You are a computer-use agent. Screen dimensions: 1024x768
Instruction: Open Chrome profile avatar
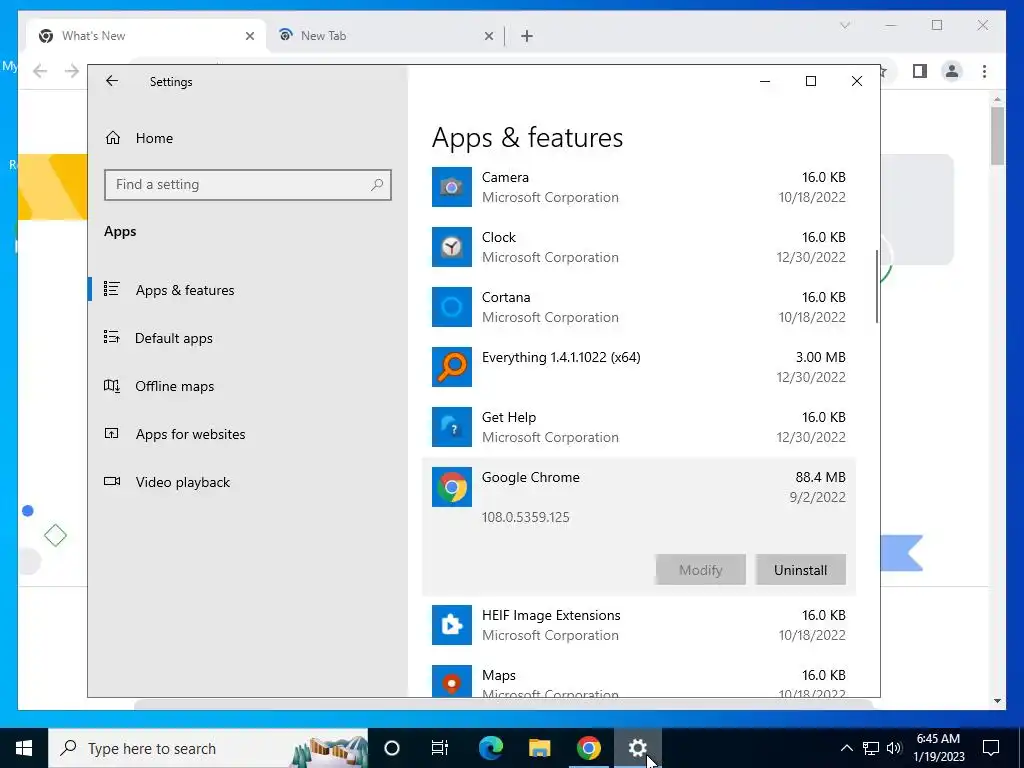tap(952, 71)
